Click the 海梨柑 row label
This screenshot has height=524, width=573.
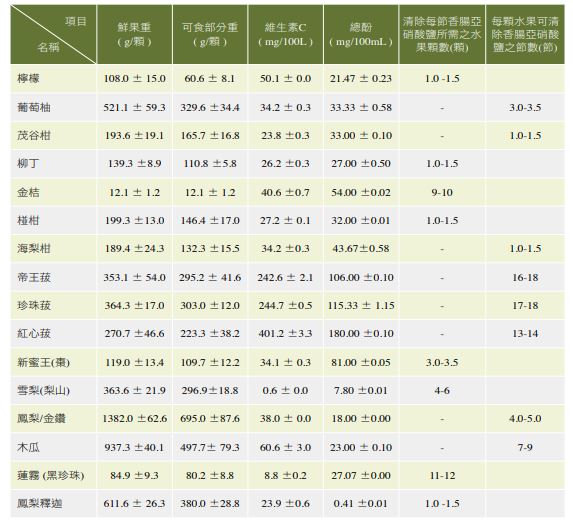tap(34, 248)
